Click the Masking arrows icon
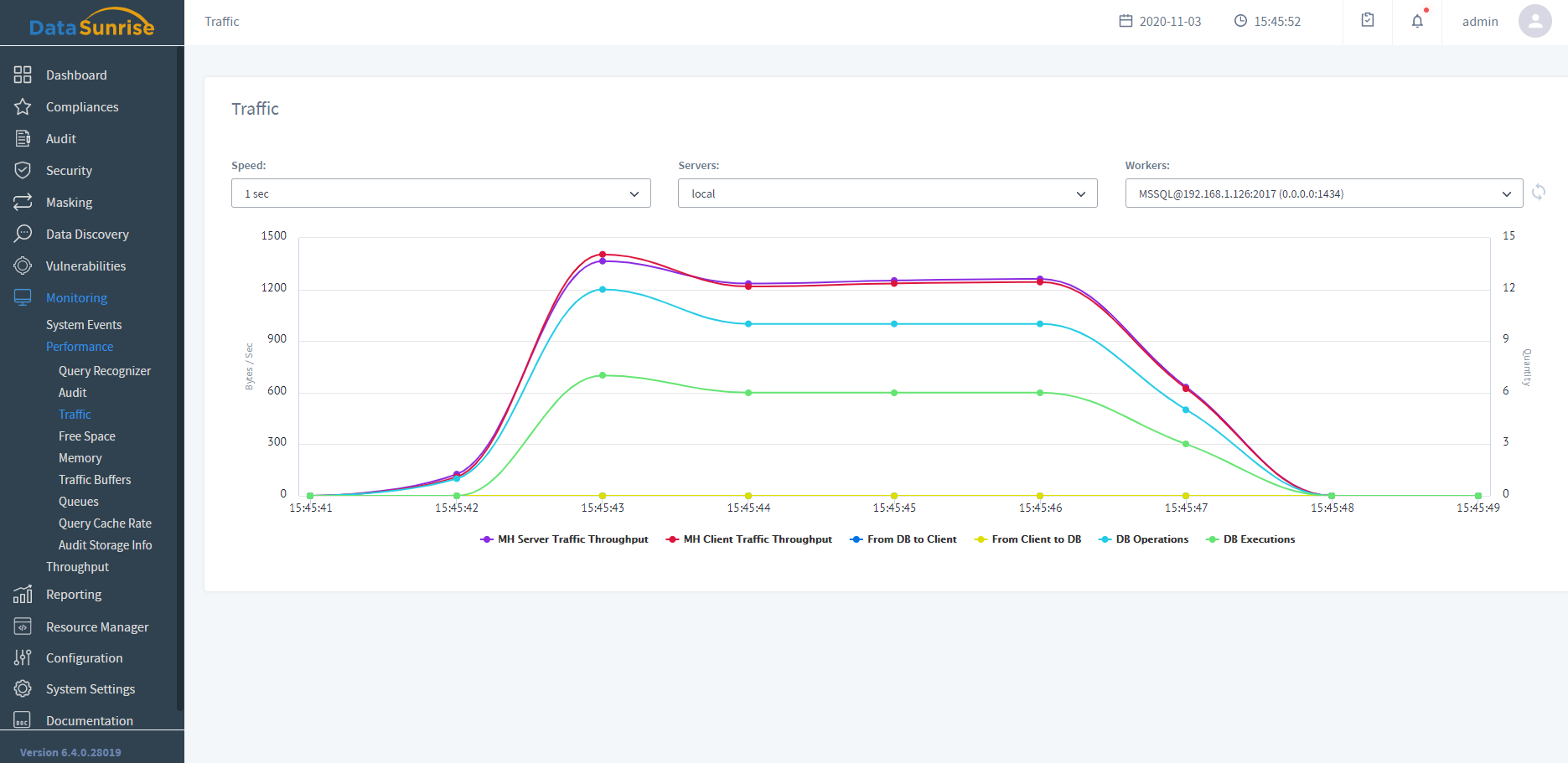Image resolution: width=1568 pixels, height=763 pixels. [x=23, y=203]
